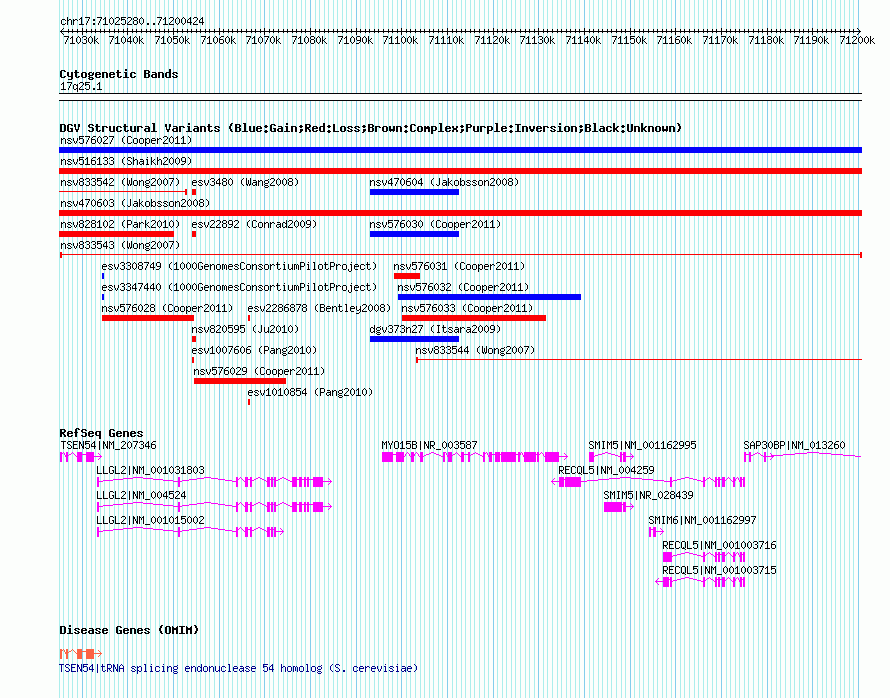The height and width of the screenshot is (698, 890).
Task: Select esv1007606 (Pang2010) label
Action: click(x=254, y=351)
